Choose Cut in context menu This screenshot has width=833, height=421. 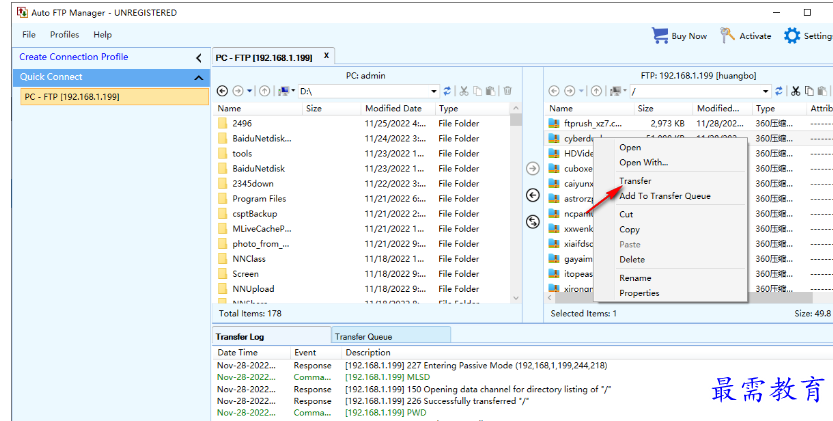click(626, 214)
